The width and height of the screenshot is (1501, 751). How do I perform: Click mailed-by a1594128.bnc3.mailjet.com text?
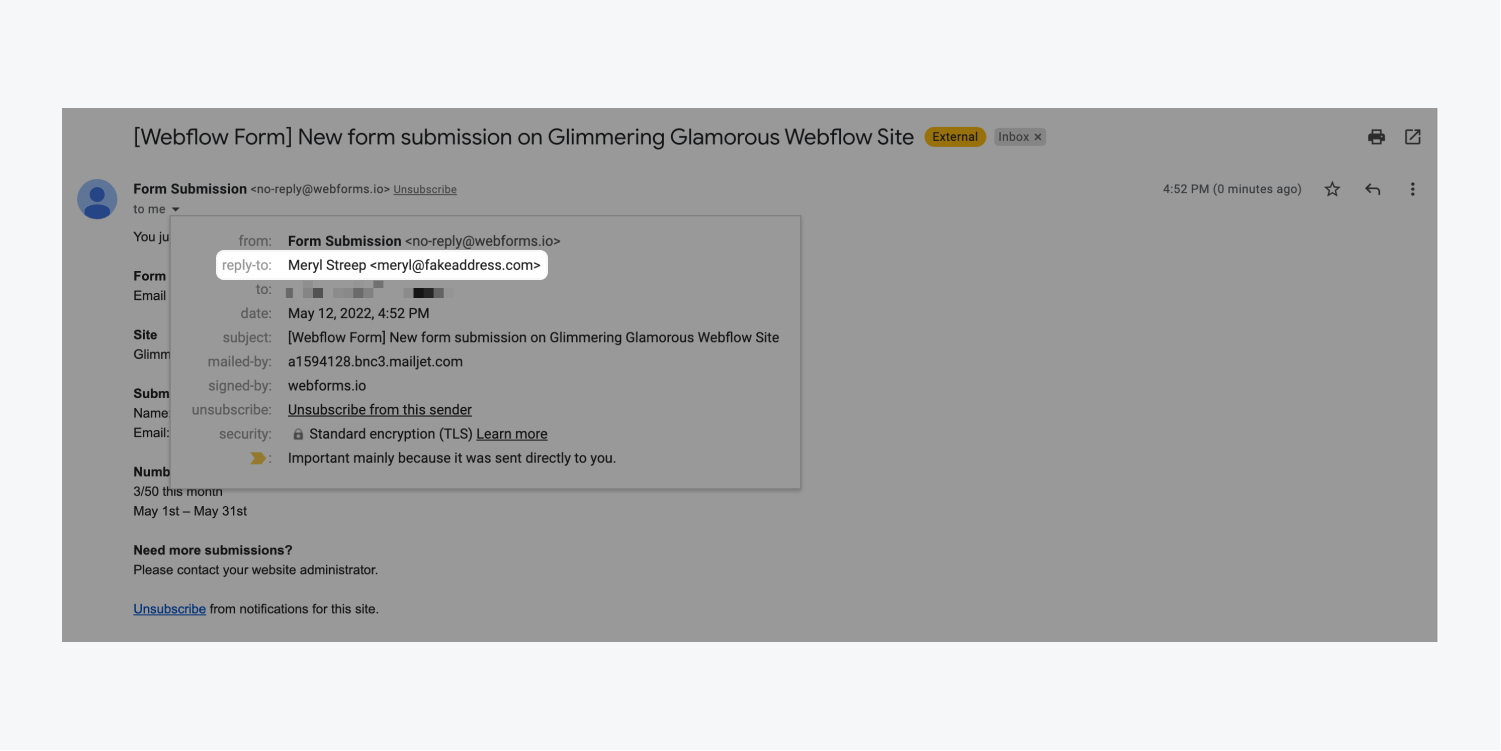(375, 362)
